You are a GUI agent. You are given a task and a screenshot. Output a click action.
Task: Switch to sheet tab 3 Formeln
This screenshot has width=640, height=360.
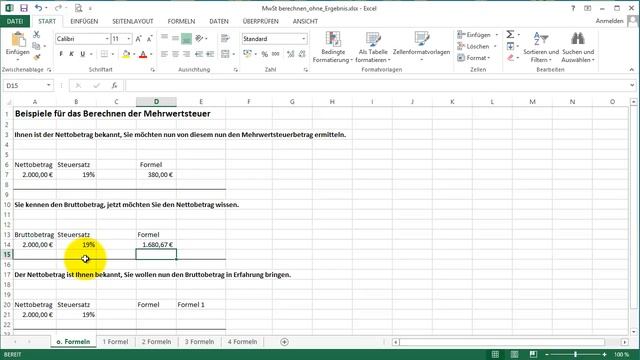point(199,342)
